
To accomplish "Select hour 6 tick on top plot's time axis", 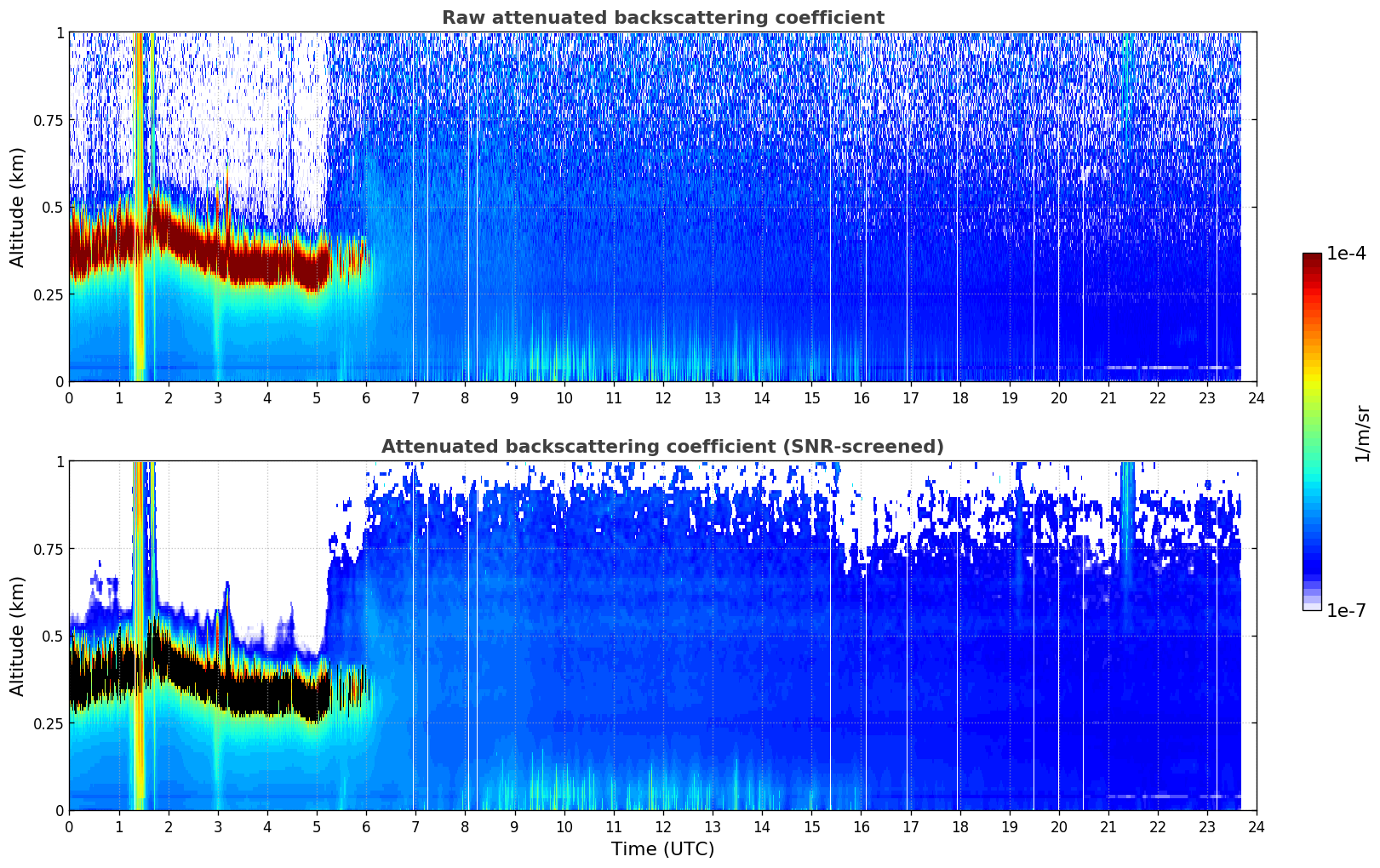I will coord(366,398).
